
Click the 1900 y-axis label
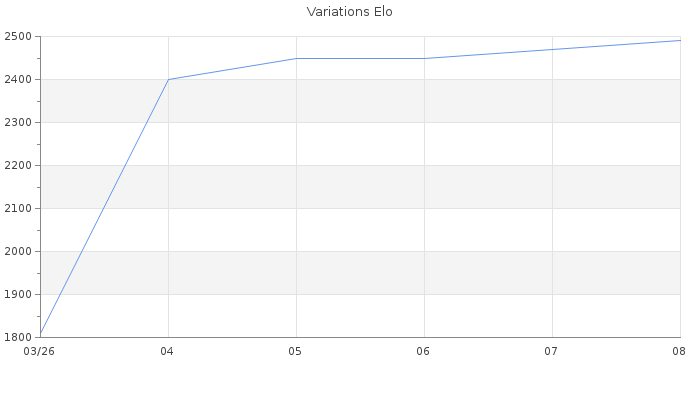pos(18,295)
